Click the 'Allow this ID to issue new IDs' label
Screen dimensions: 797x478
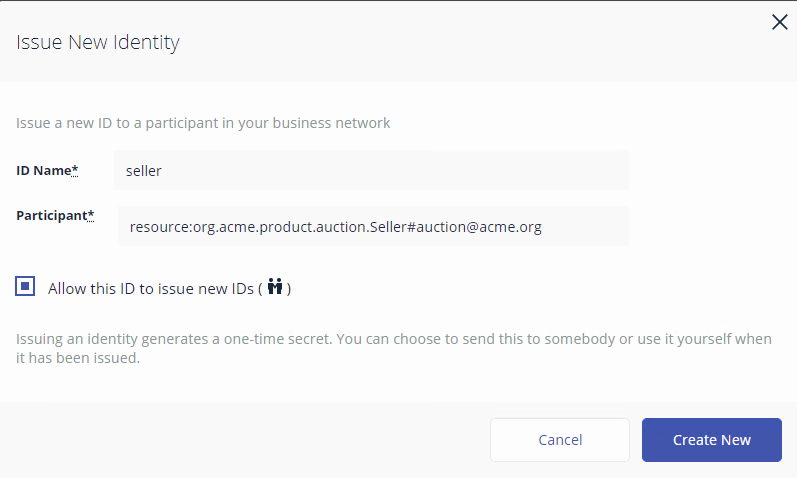[150, 289]
